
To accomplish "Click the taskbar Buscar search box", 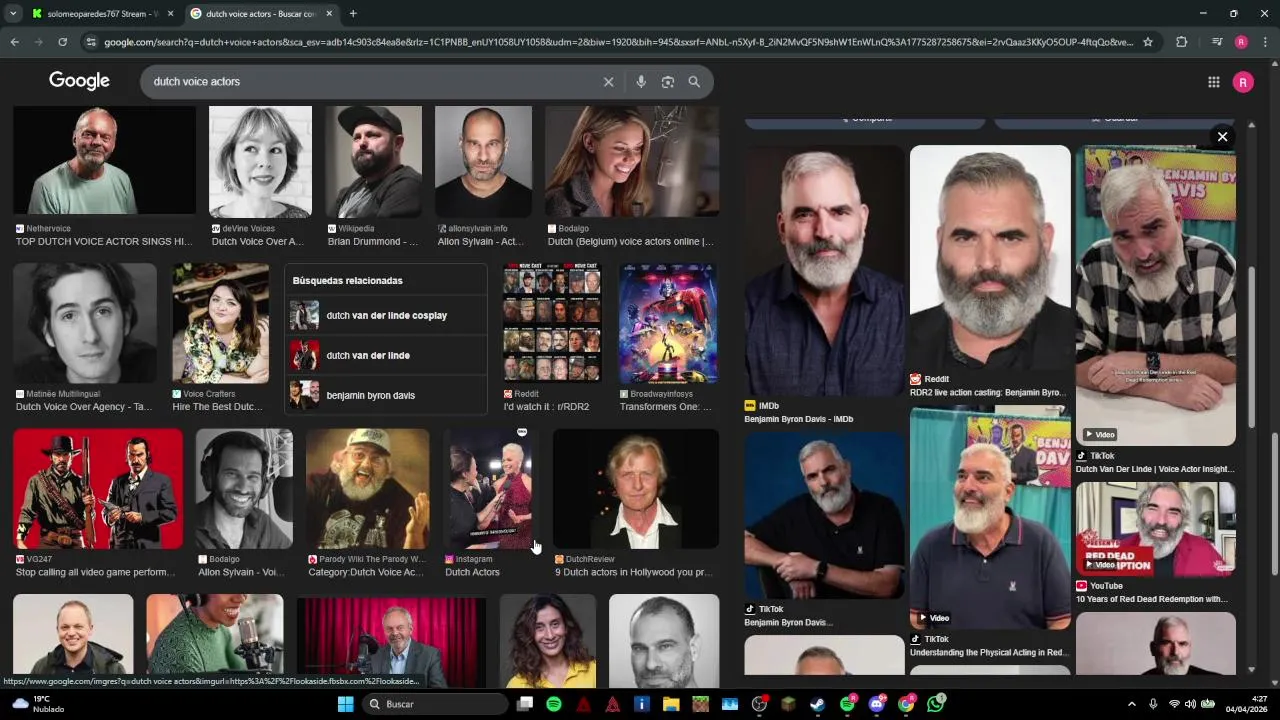I will 435,704.
